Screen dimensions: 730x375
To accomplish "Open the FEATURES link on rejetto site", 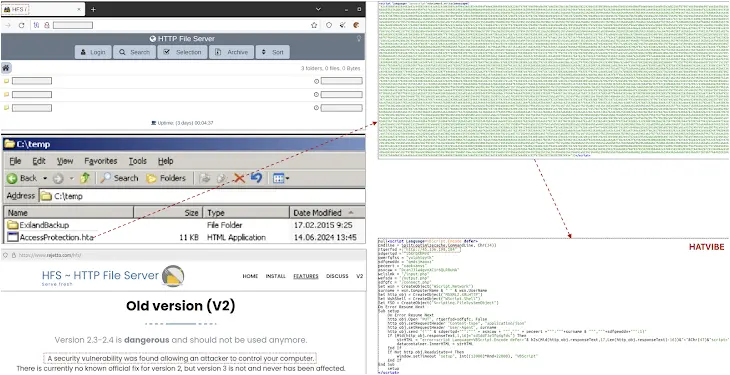I will pyautogui.click(x=306, y=276).
